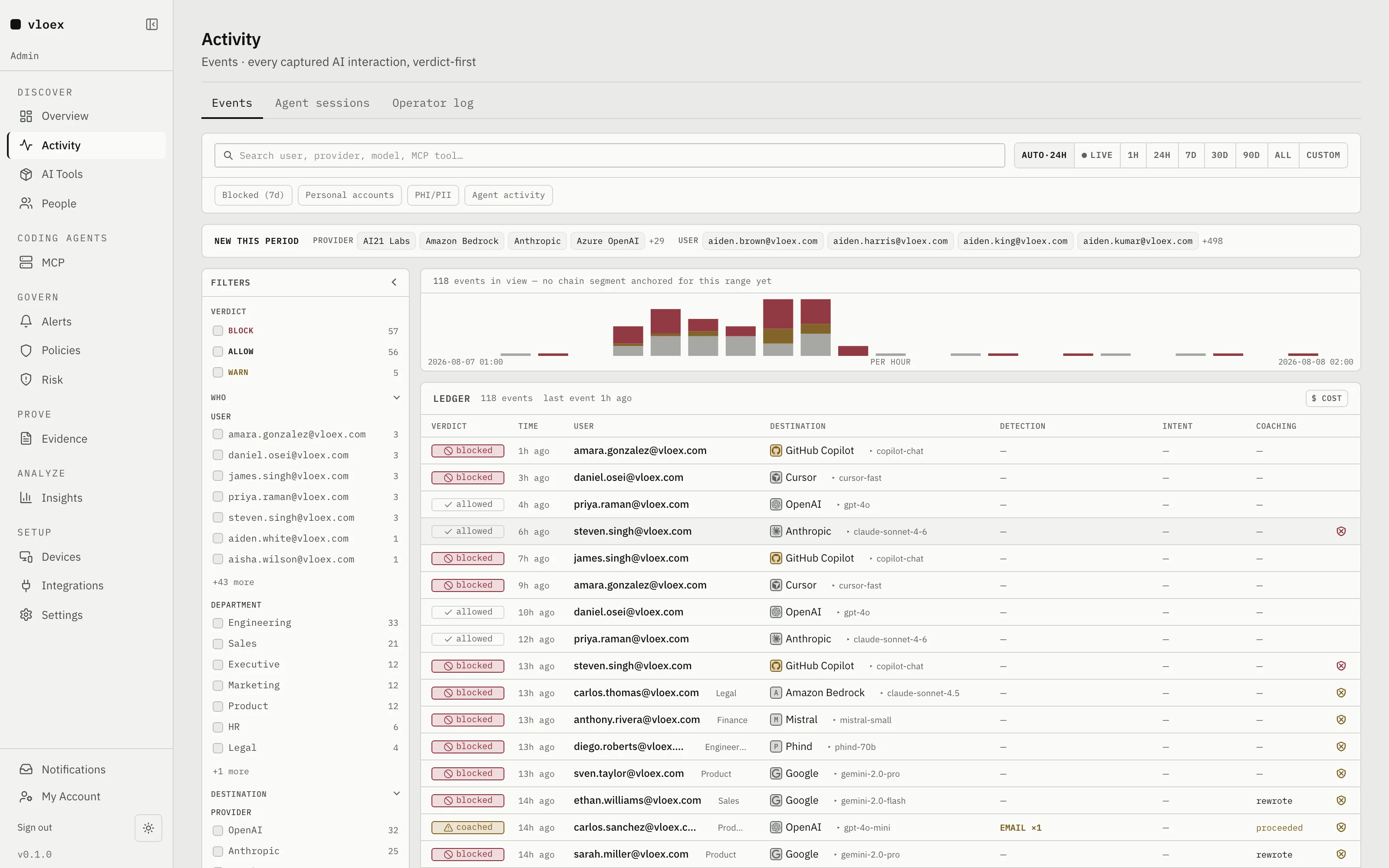1389x868 pixels.
Task: Open Policies page
Action: 87,350
